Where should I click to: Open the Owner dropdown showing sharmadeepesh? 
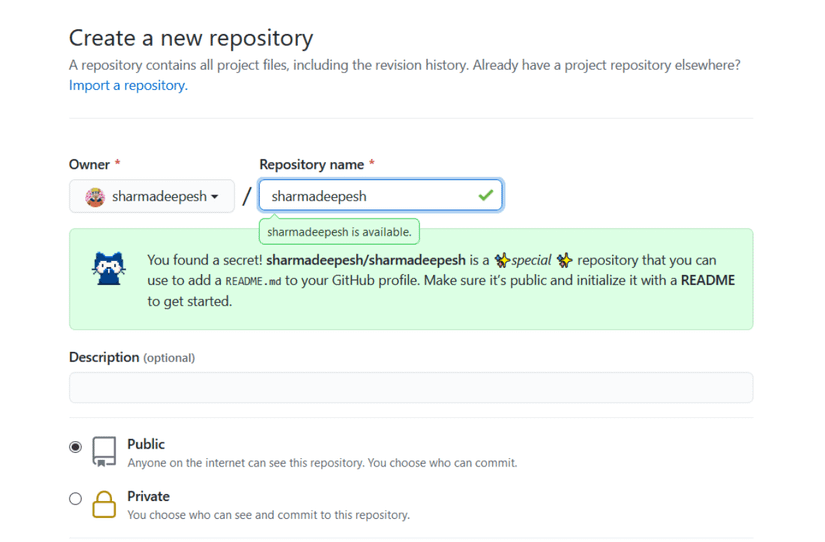point(152,196)
